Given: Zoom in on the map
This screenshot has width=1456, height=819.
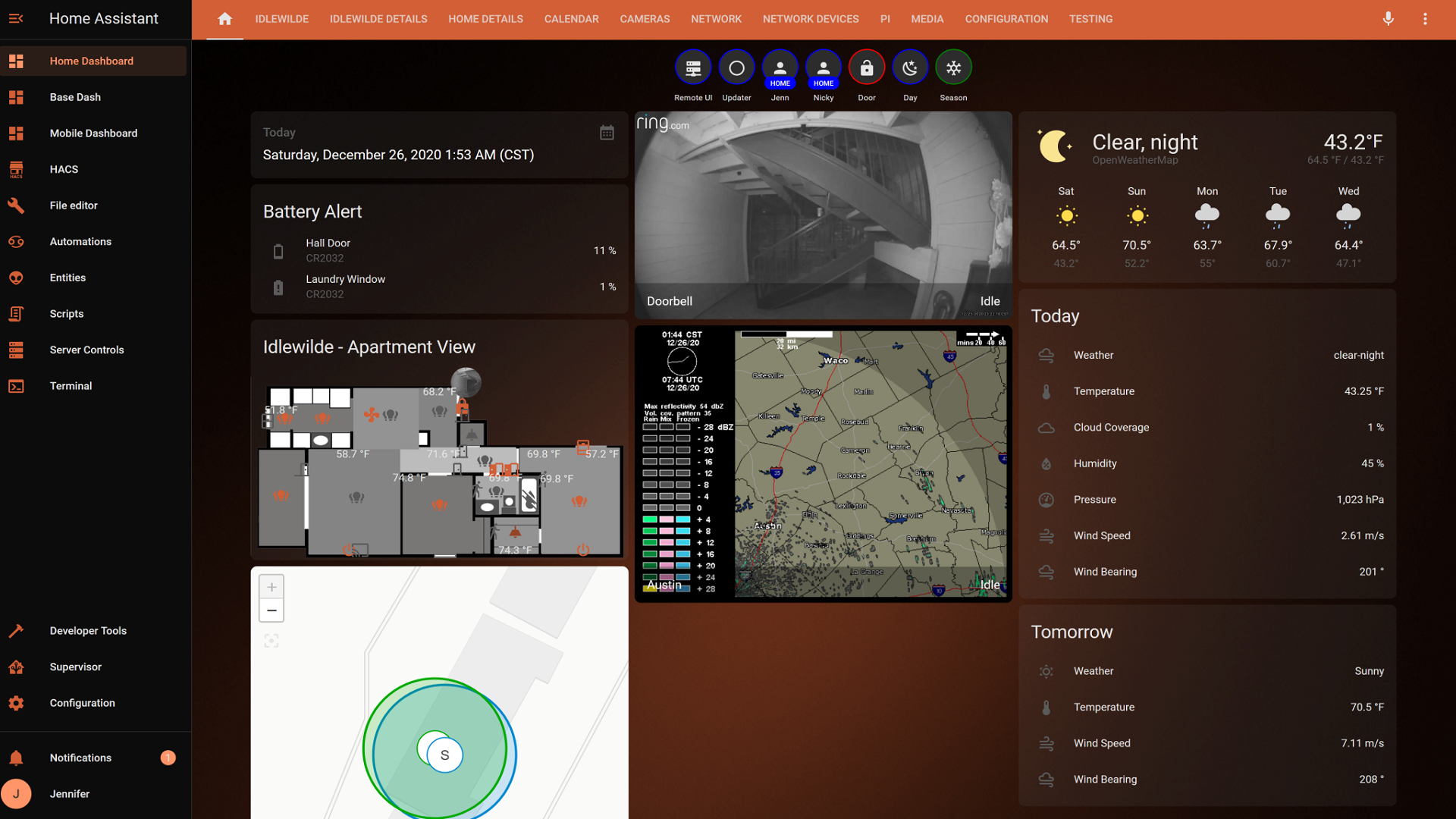Looking at the screenshot, I should click(271, 587).
